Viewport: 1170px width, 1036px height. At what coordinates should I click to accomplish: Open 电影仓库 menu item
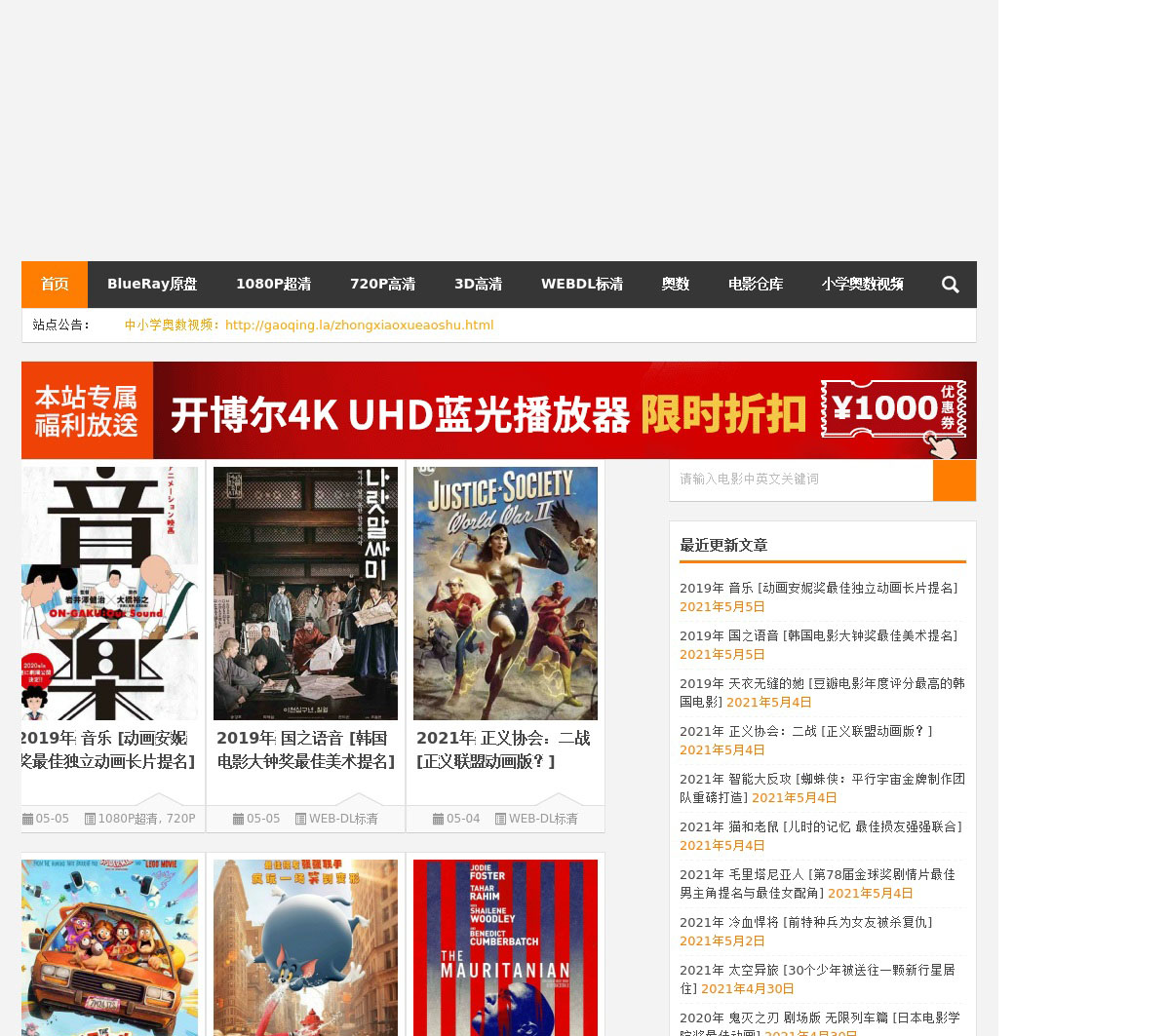[x=756, y=285]
